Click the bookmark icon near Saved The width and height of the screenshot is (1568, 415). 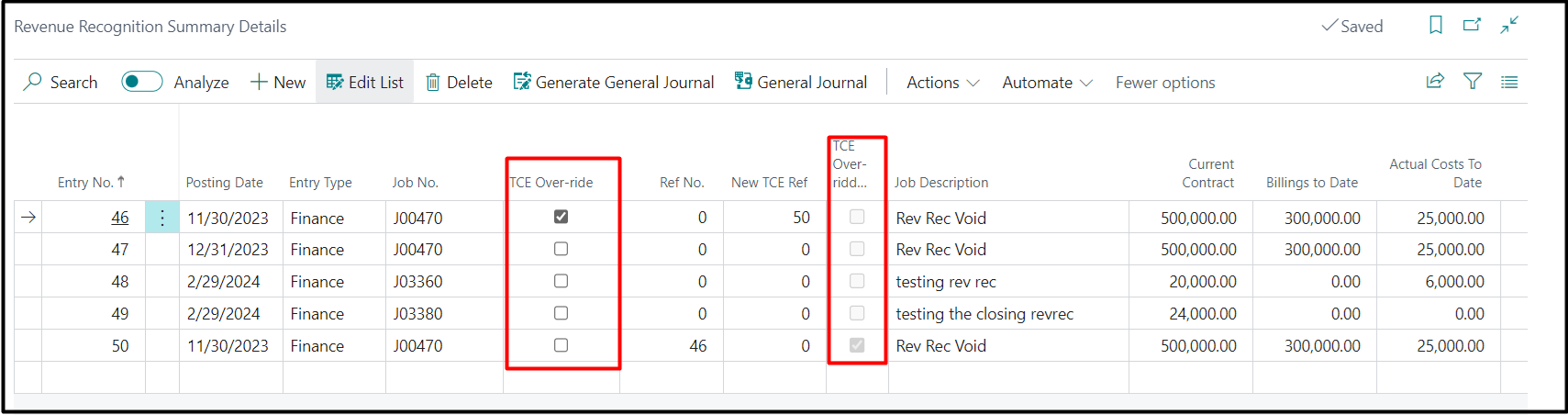coord(1436,26)
